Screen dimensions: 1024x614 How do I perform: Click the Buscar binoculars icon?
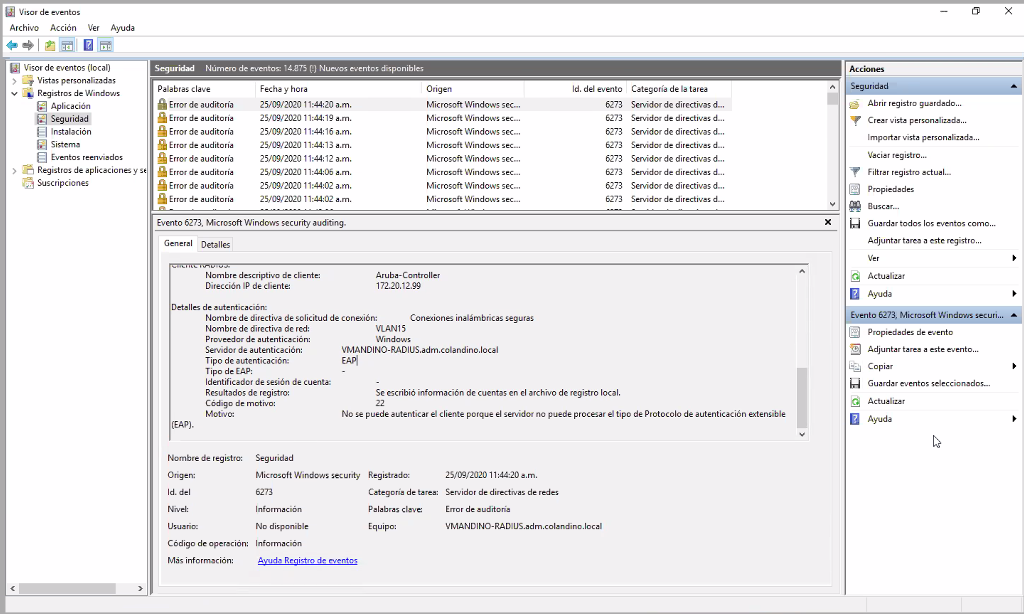(x=855, y=206)
